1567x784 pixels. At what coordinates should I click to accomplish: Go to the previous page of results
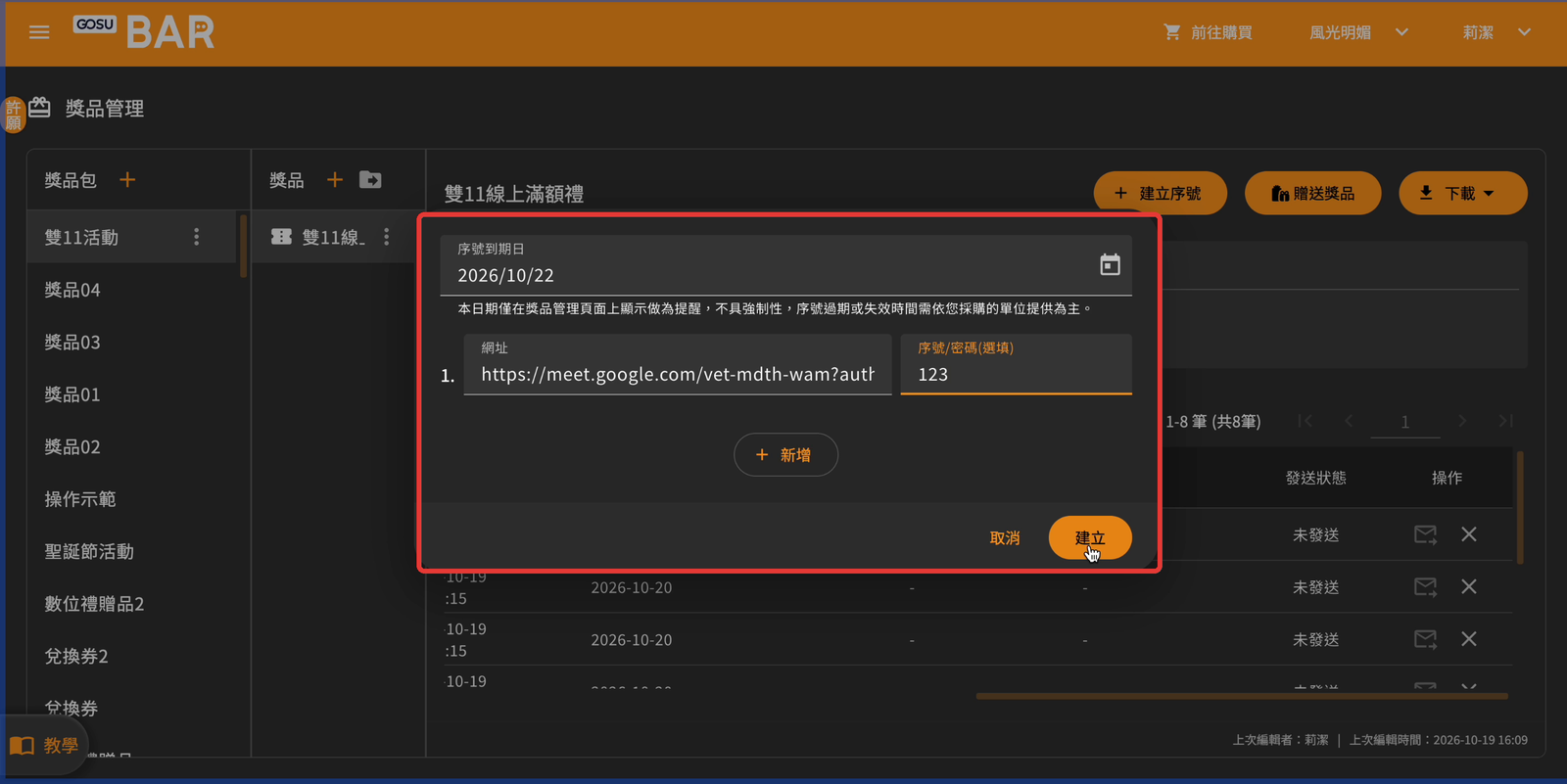pyautogui.click(x=1350, y=421)
